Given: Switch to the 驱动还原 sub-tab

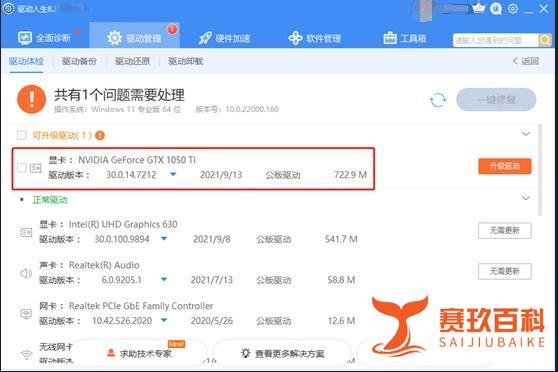Looking at the screenshot, I should click(132, 61).
